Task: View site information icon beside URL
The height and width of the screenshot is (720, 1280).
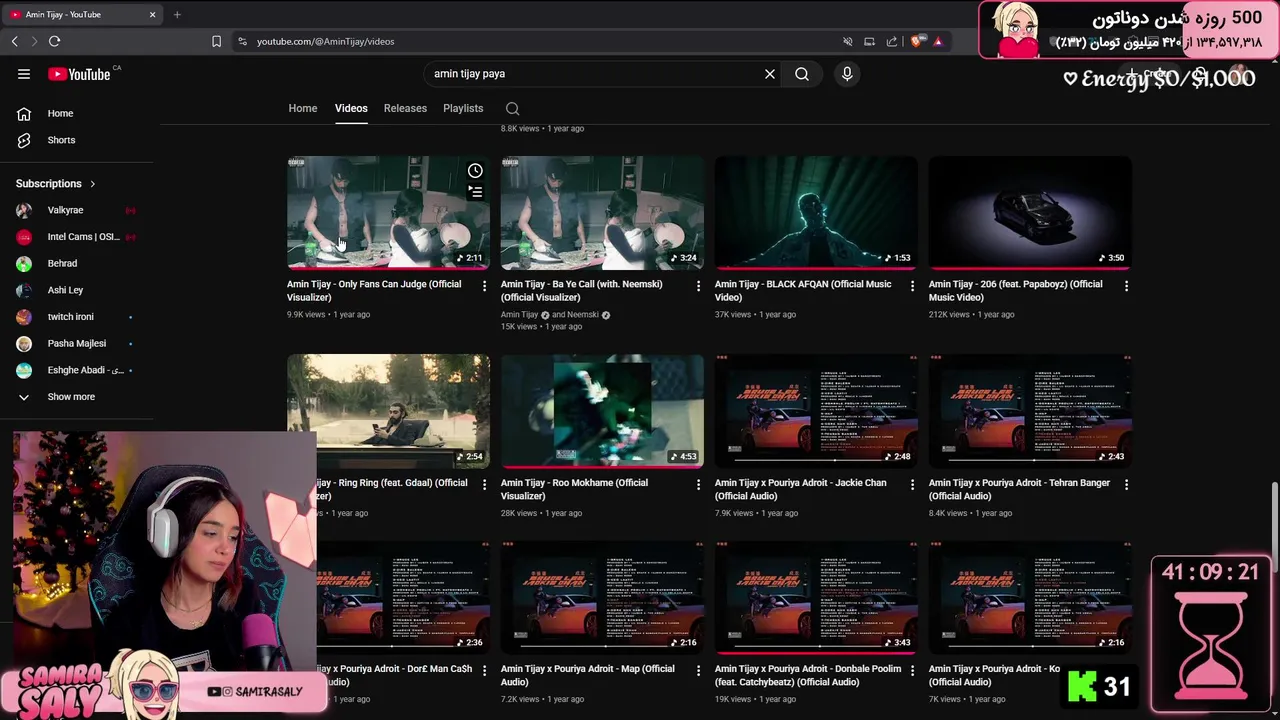Action: (242, 41)
